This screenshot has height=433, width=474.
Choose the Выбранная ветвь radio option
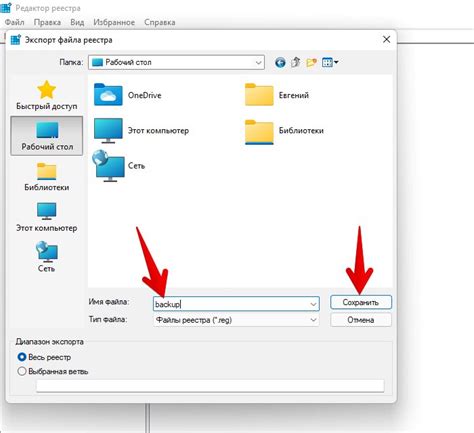coord(22,371)
